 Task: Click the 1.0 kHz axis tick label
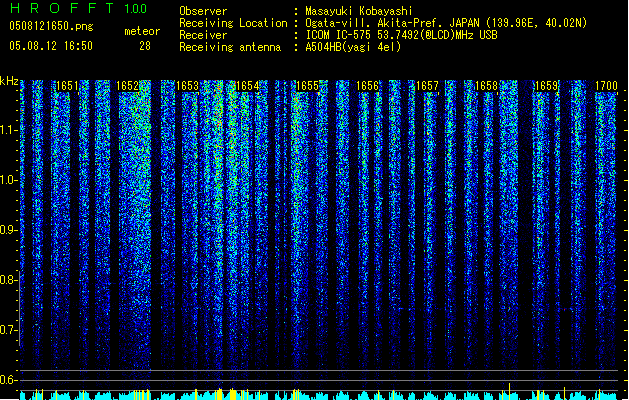pos(8,180)
